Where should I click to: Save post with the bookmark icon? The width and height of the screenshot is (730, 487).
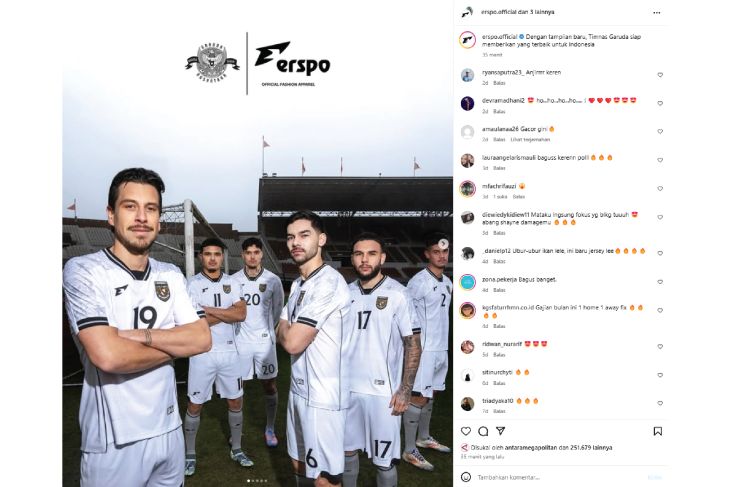(657, 431)
